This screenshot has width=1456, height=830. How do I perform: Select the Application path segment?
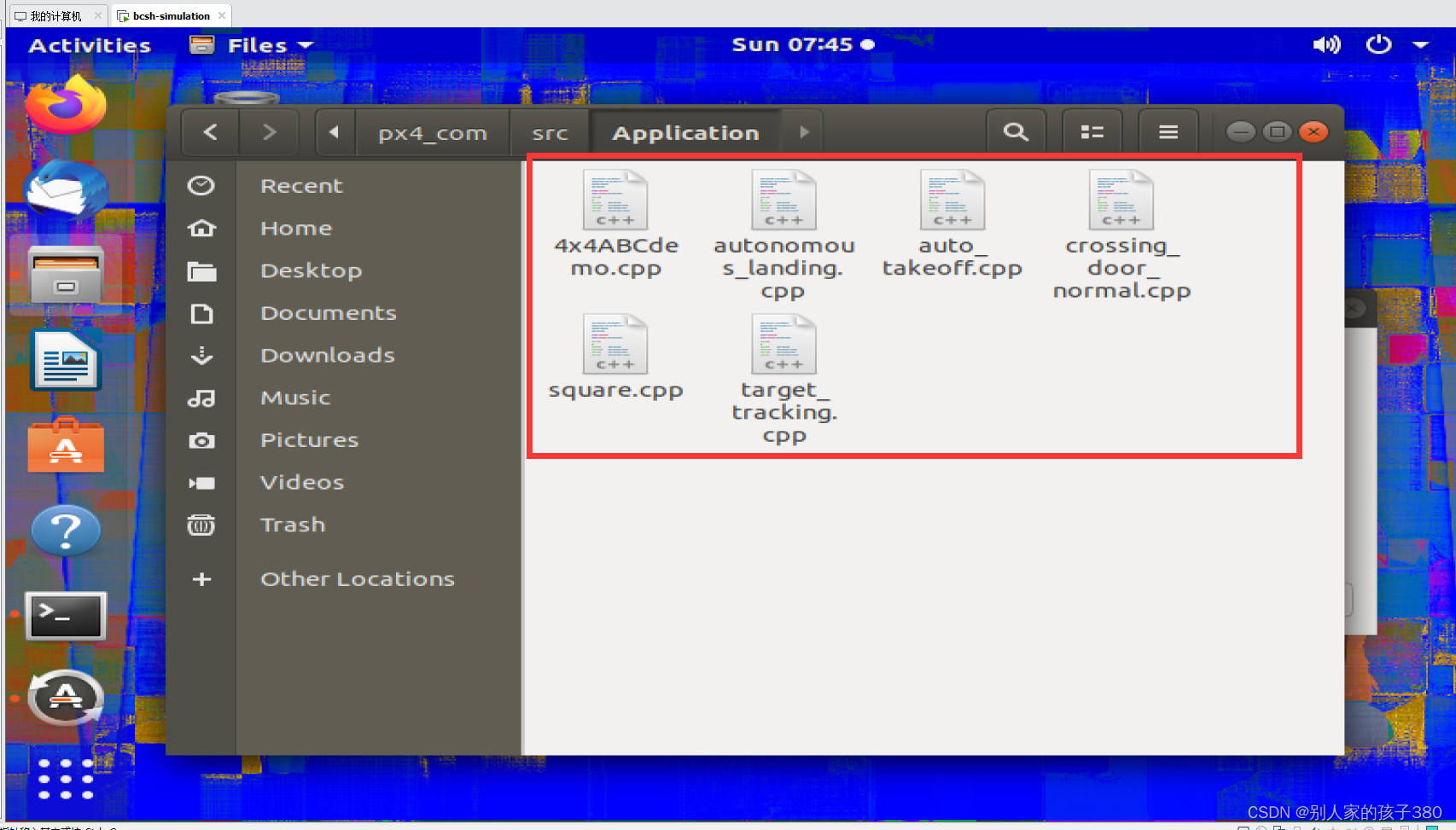(685, 133)
